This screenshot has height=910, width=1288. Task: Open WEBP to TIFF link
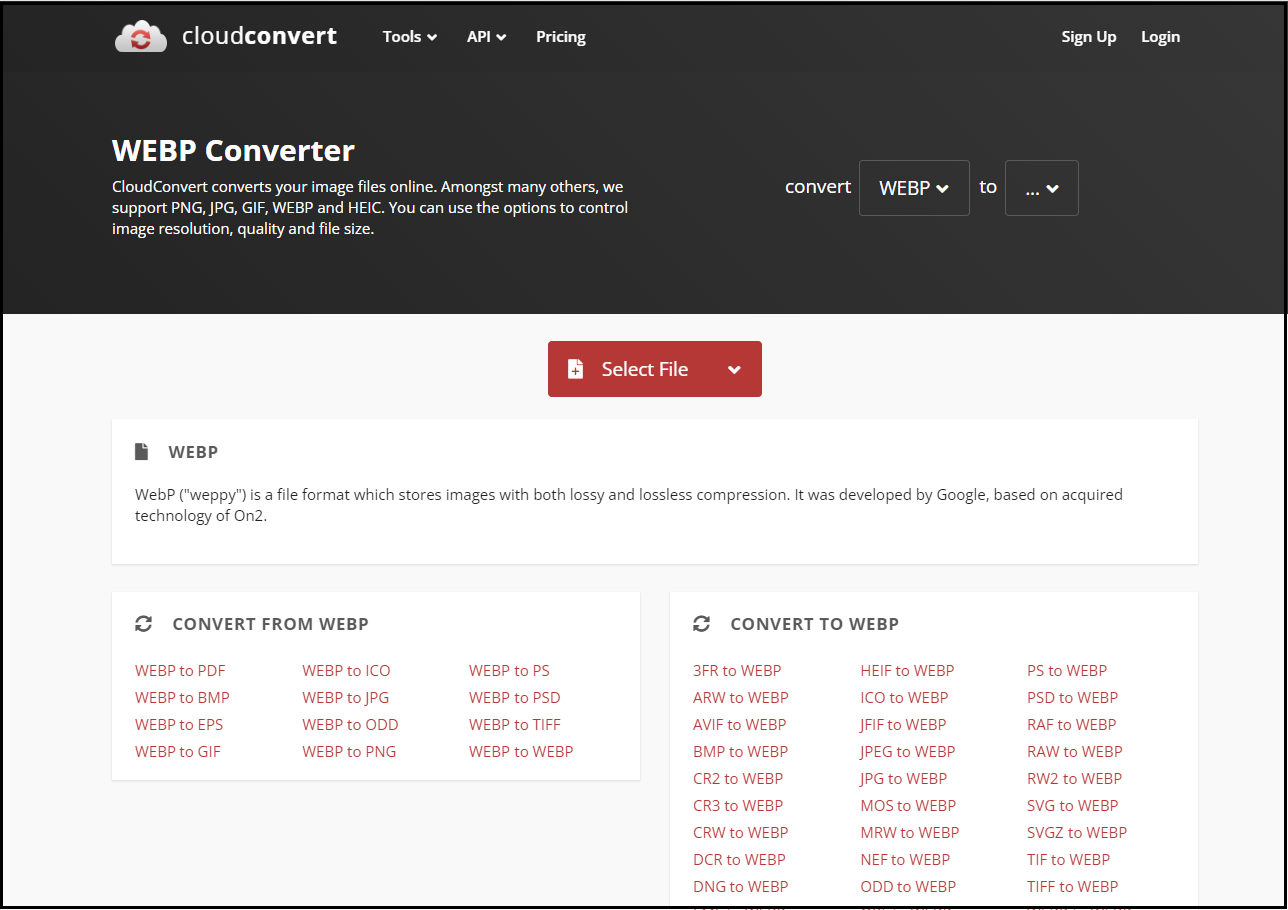(515, 725)
